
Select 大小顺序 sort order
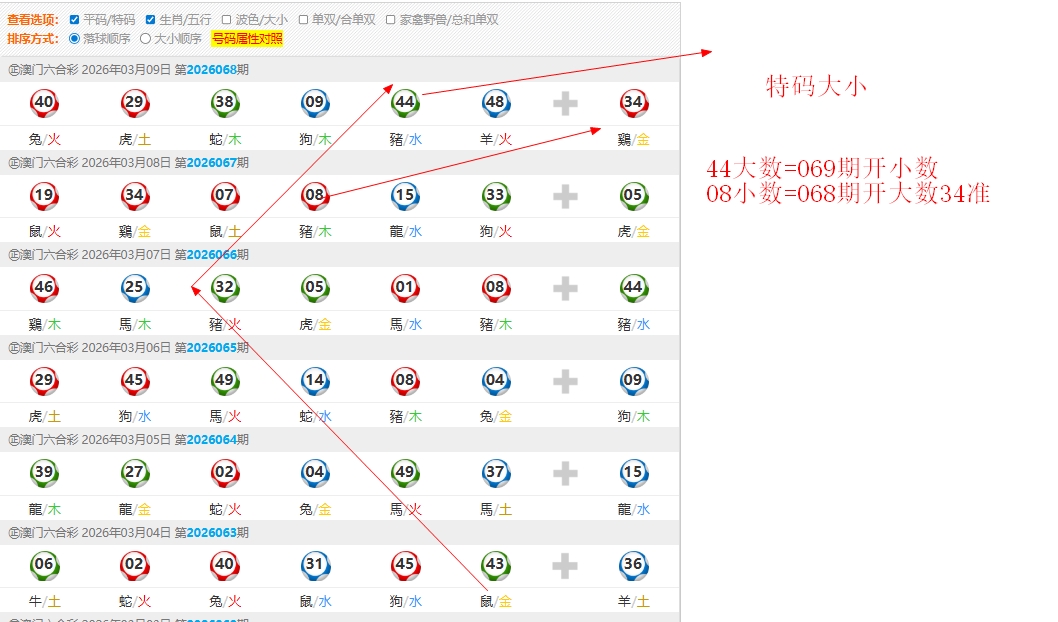coord(145,39)
